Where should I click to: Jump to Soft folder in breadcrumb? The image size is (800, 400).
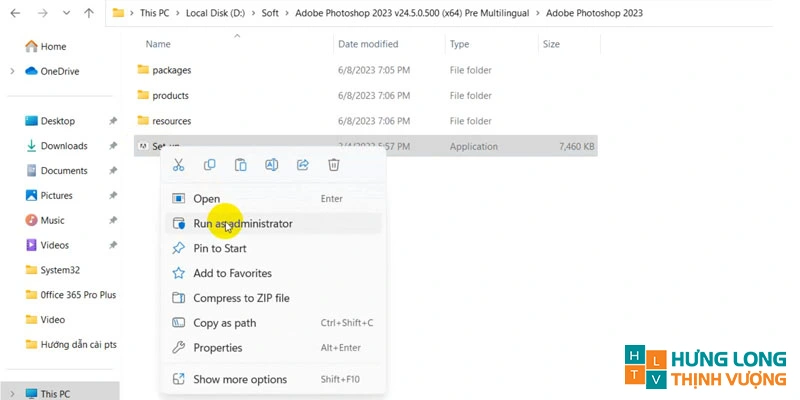tap(270, 13)
